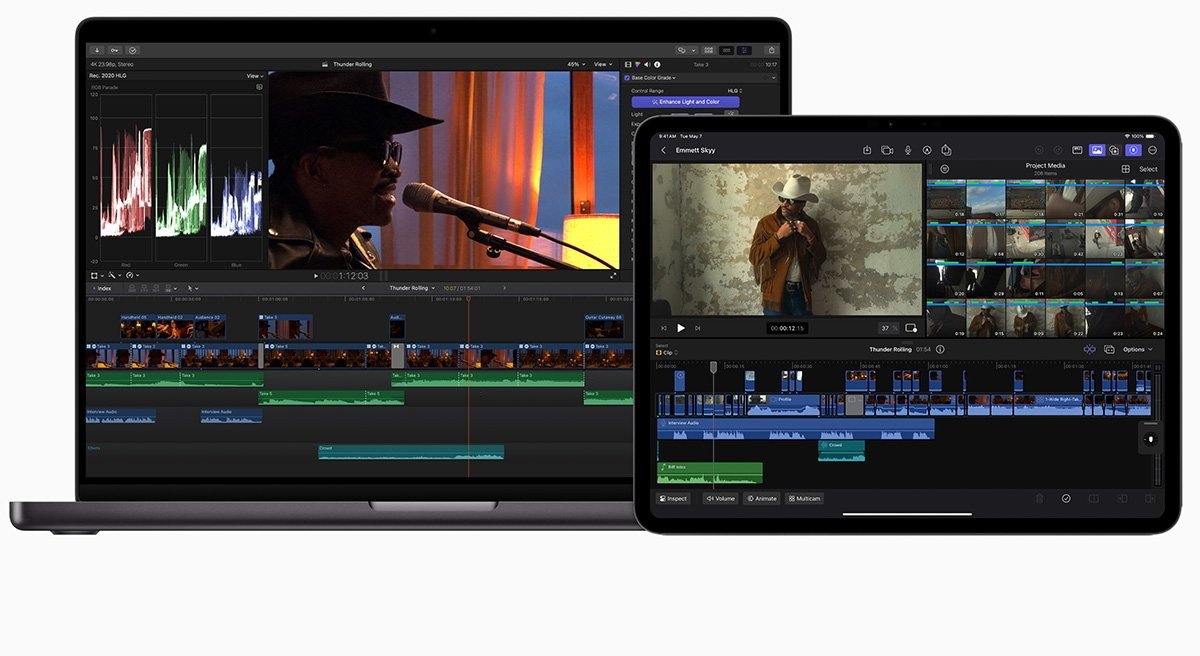Click the undo icon on the iPad toolbar
The image size is (1200, 656).
tap(1039, 150)
